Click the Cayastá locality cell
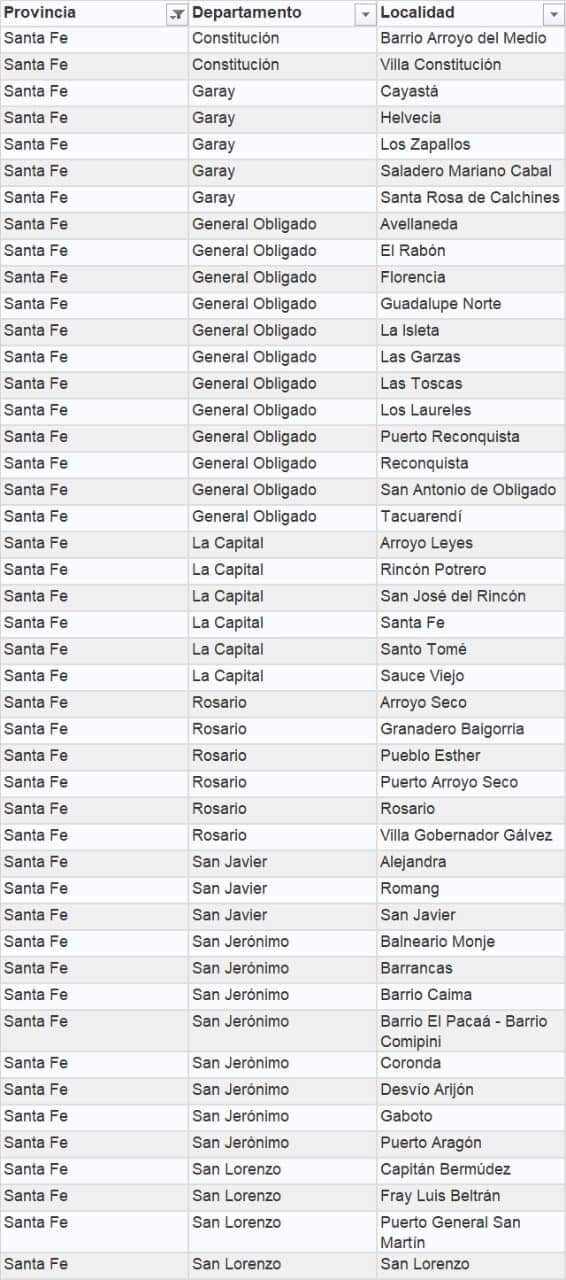566x1280 pixels. tap(471, 92)
